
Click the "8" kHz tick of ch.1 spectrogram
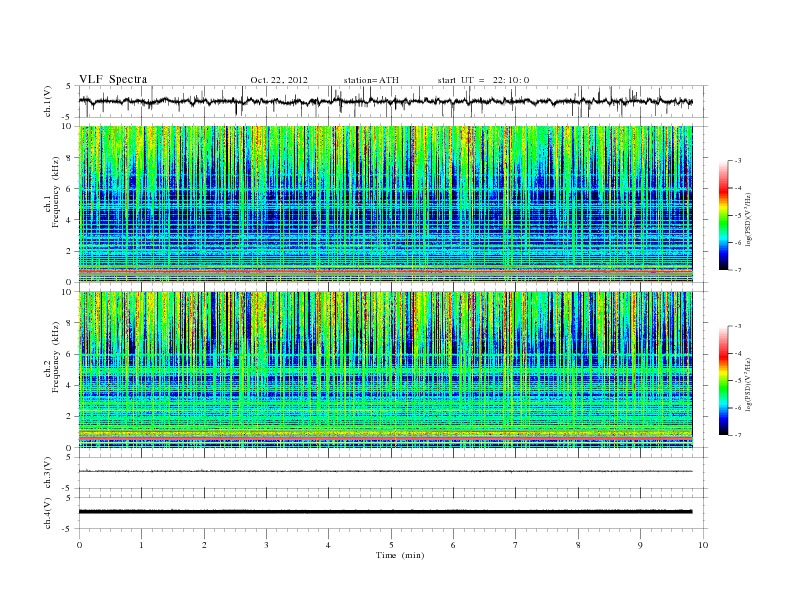pyautogui.click(x=69, y=158)
